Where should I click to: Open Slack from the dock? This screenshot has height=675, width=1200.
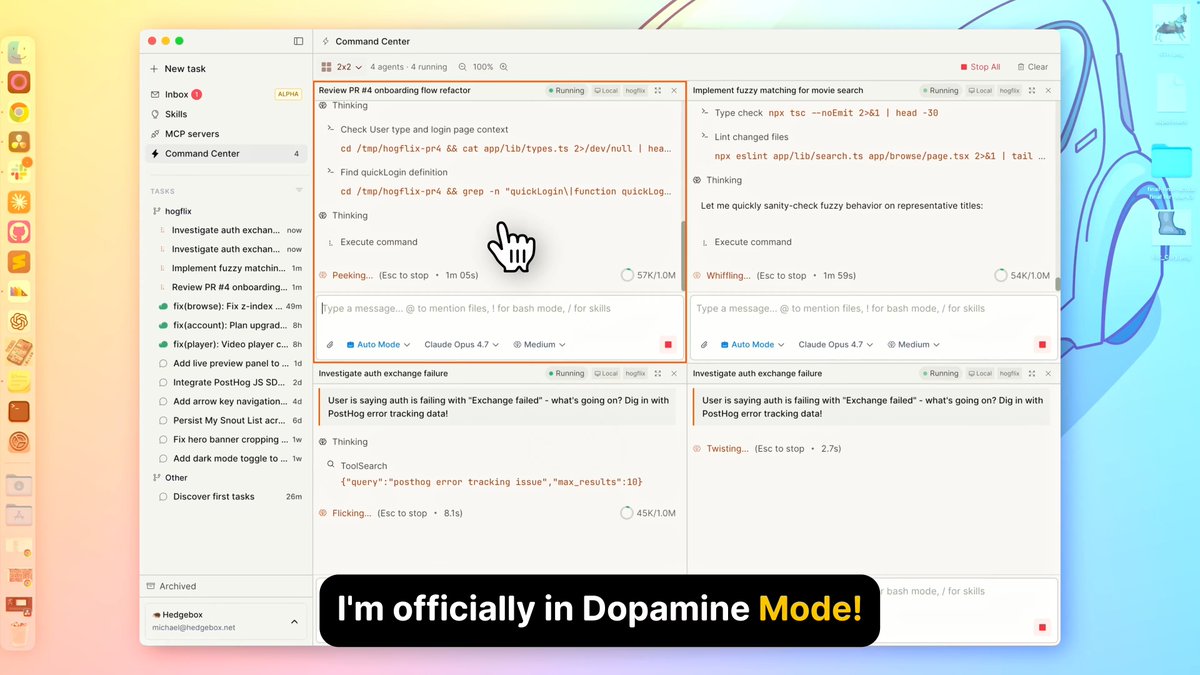(19, 172)
